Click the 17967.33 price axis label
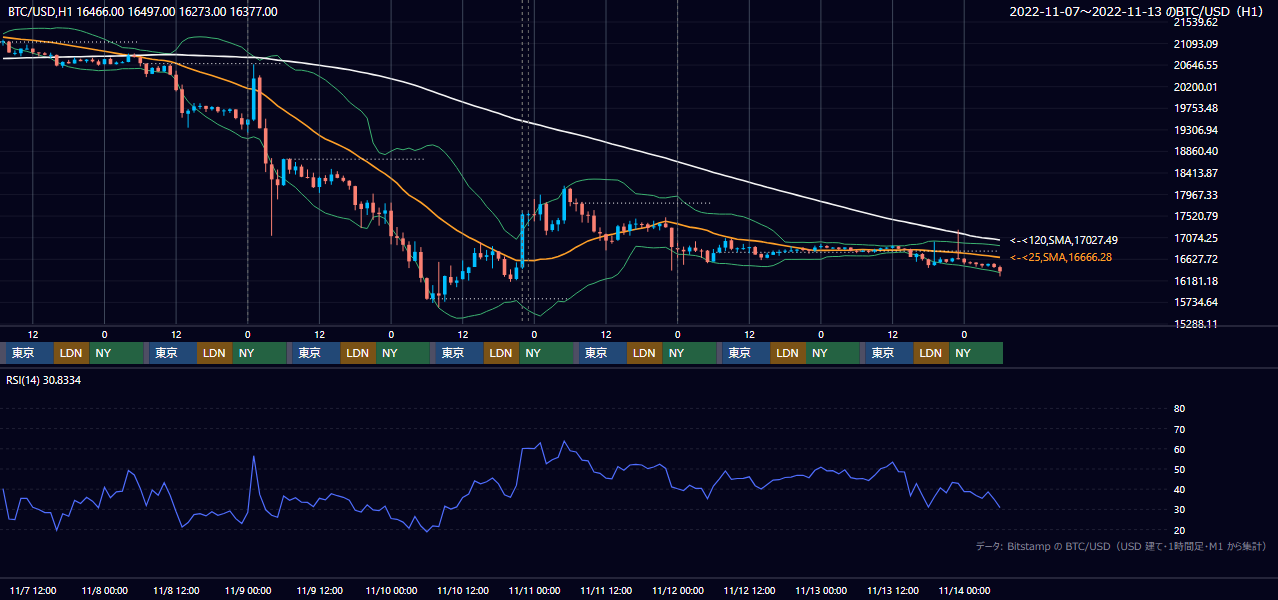 click(1195, 195)
